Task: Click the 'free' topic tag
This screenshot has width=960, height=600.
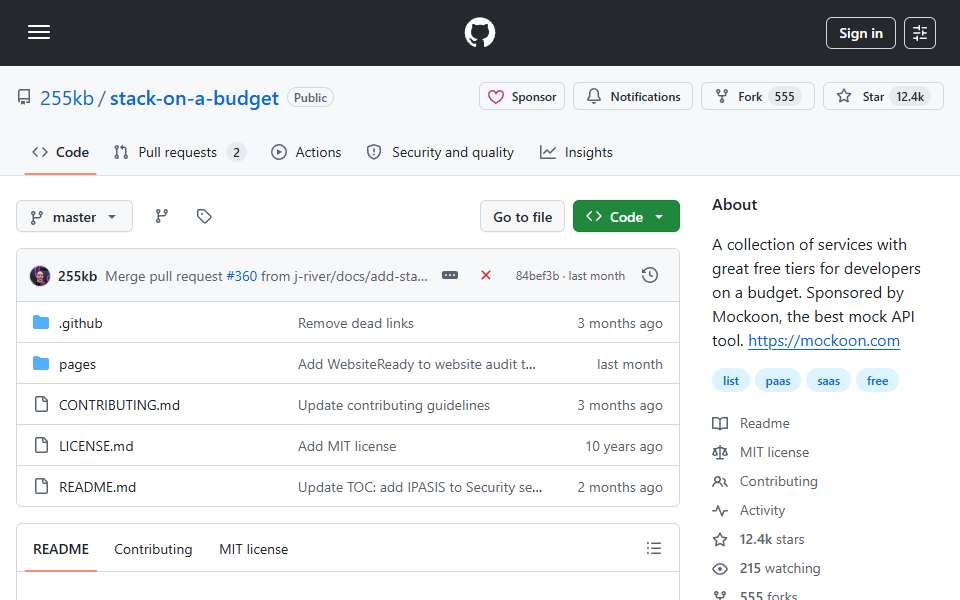Action: 877,381
